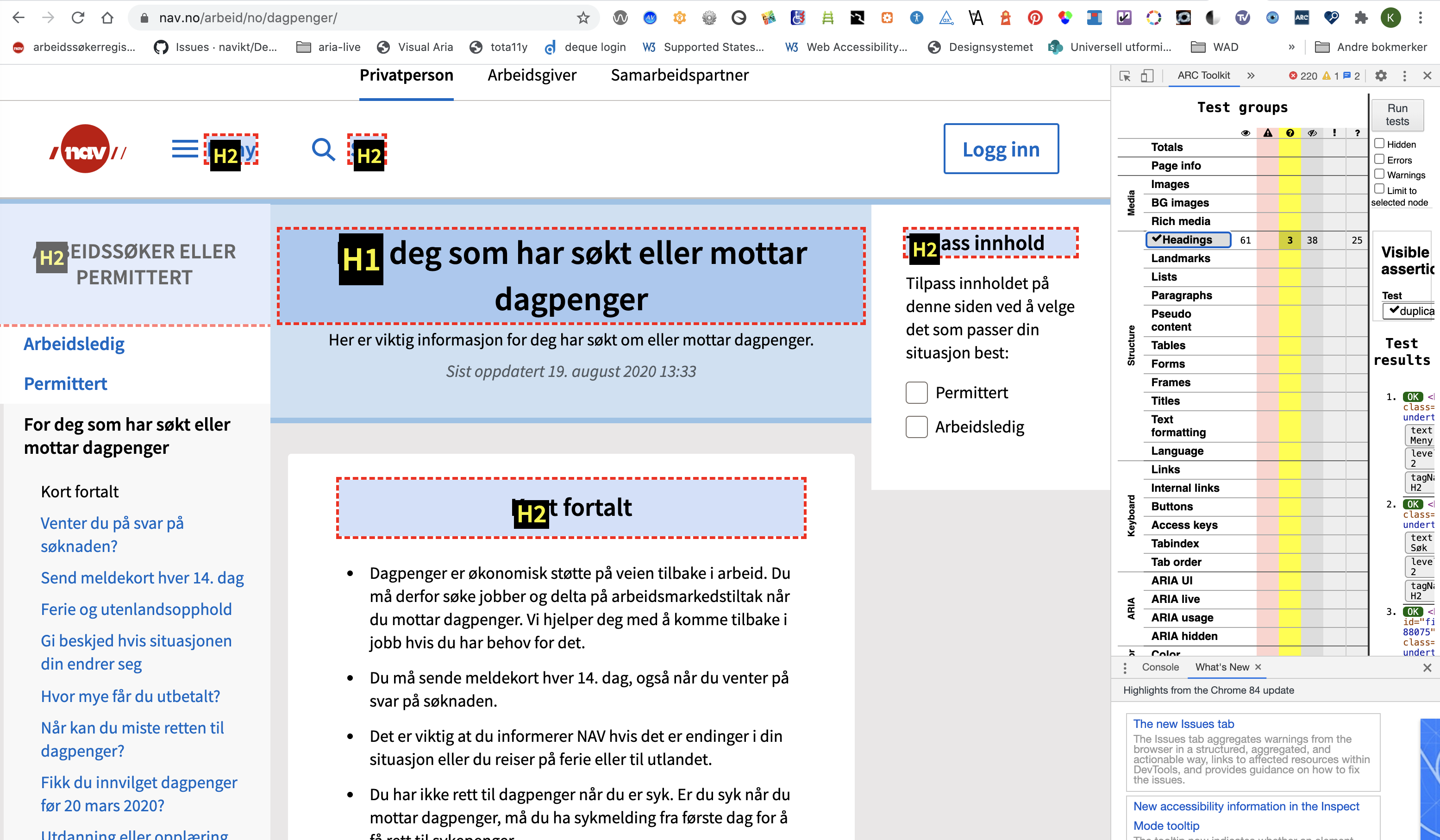Check the Permittert checkbox
Screen dimensions: 1440x840
click(917, 393)
